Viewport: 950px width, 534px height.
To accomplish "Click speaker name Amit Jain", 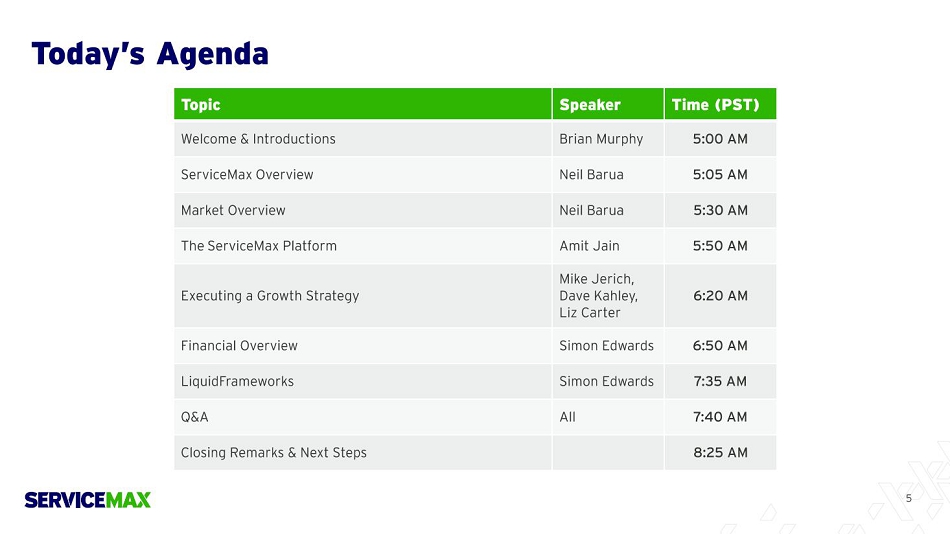I will coord(590,246).
